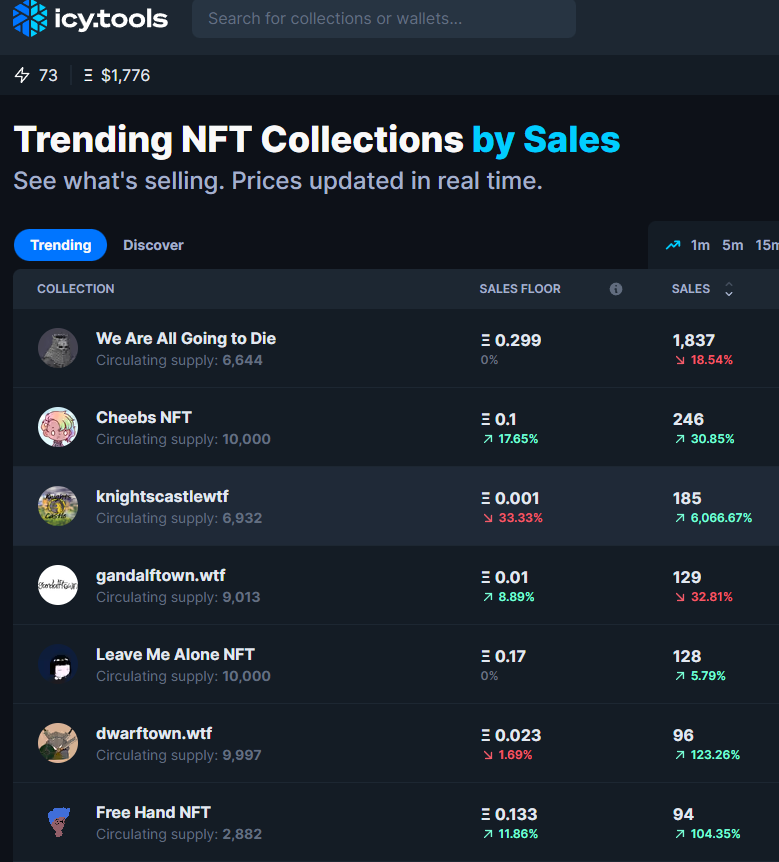Click the 11.86% floor increase
Image resolution: width=779 pixels, height=862 pixels.
point(518,834)
